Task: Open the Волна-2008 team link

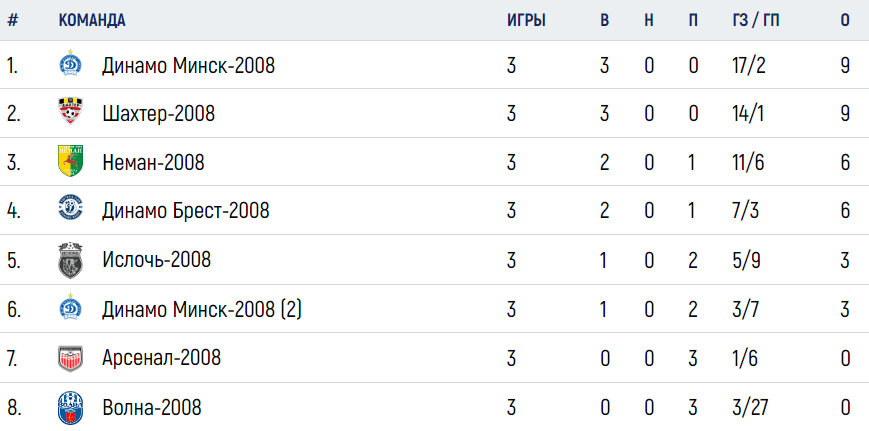Action: click(152, 408)
